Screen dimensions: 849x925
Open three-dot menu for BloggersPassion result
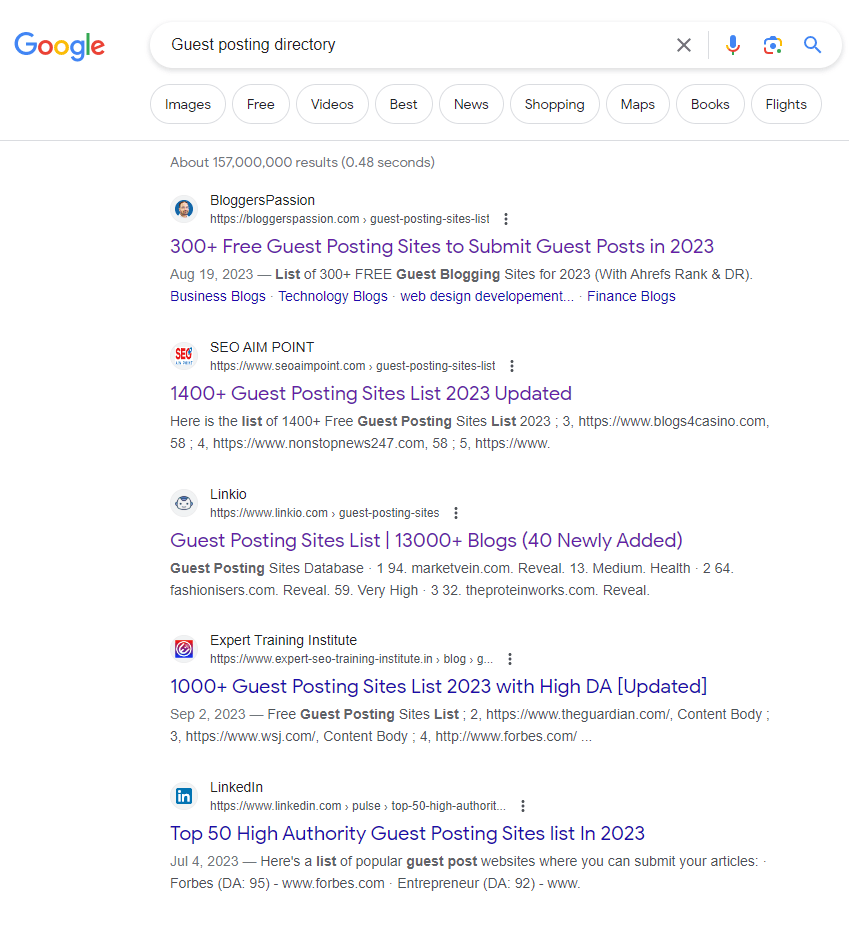(x=506, y=219)
